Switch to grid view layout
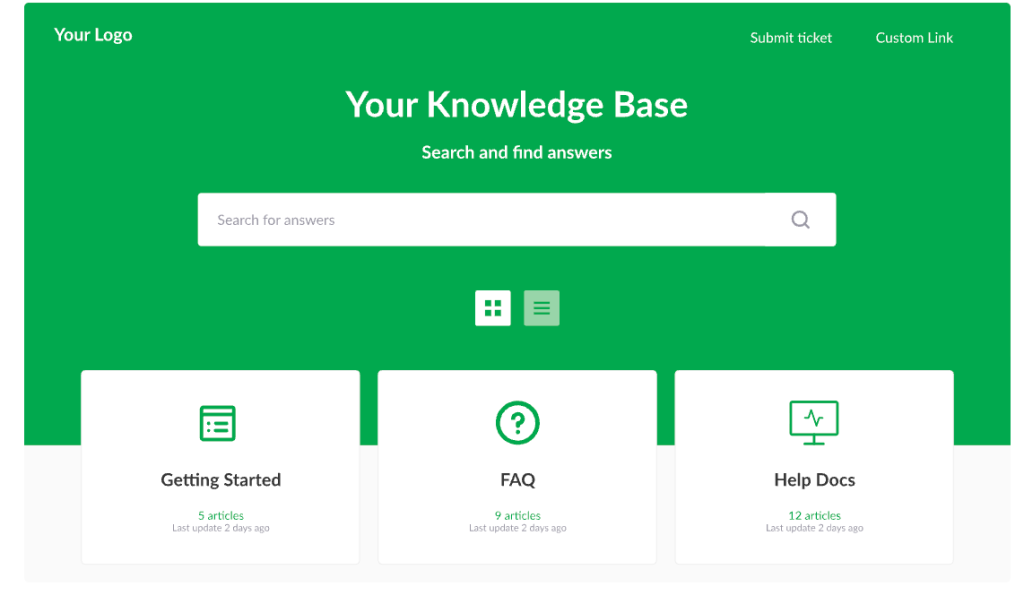The image size is (1024, 604). pos(493,308)
